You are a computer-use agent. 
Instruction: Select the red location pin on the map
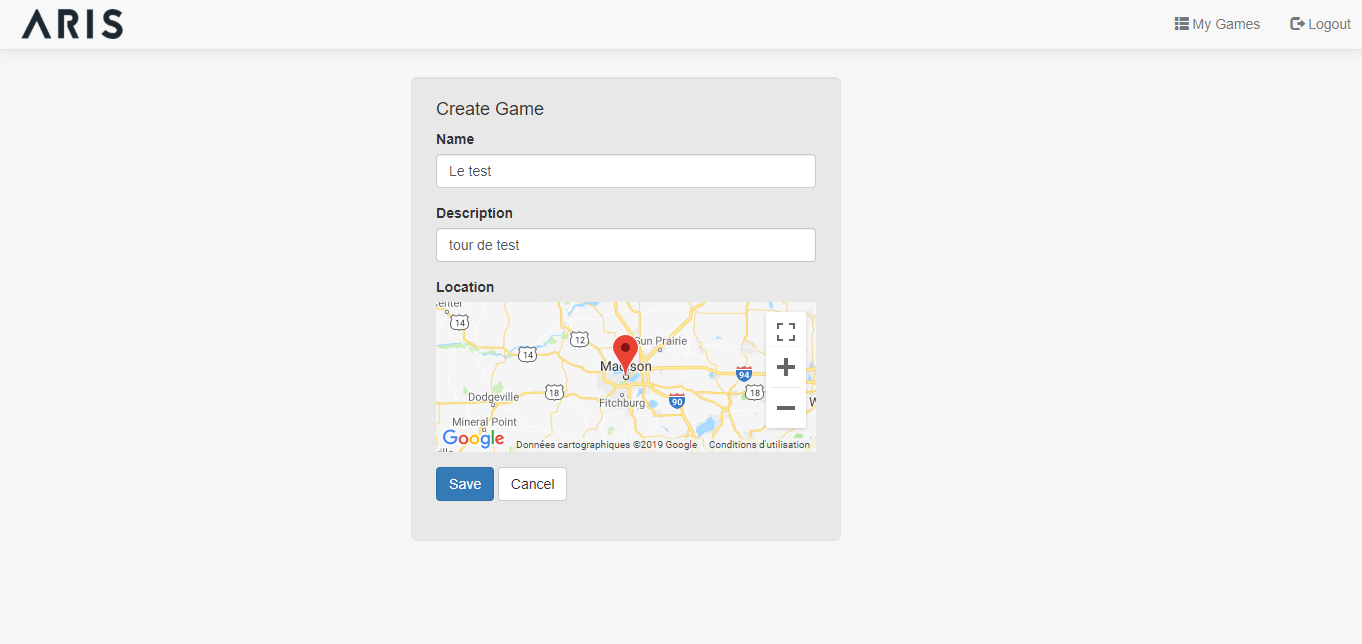pos(625,353)
